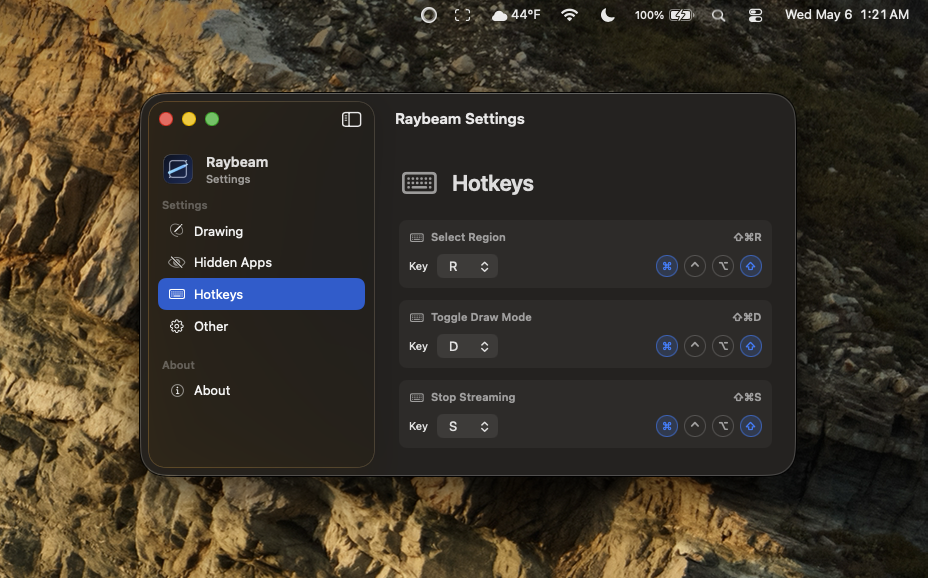Toggle Control modifier for Stop Streaming
The height and width of the screenshot is (578, 928).
(x=695, y=426)
